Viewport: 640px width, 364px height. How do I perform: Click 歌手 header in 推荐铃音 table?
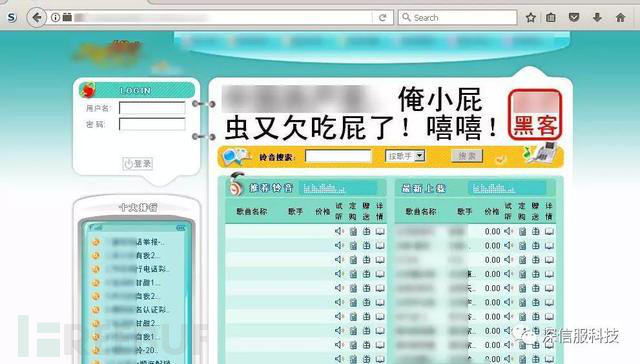pyautogui.click(x=296, y=211)
